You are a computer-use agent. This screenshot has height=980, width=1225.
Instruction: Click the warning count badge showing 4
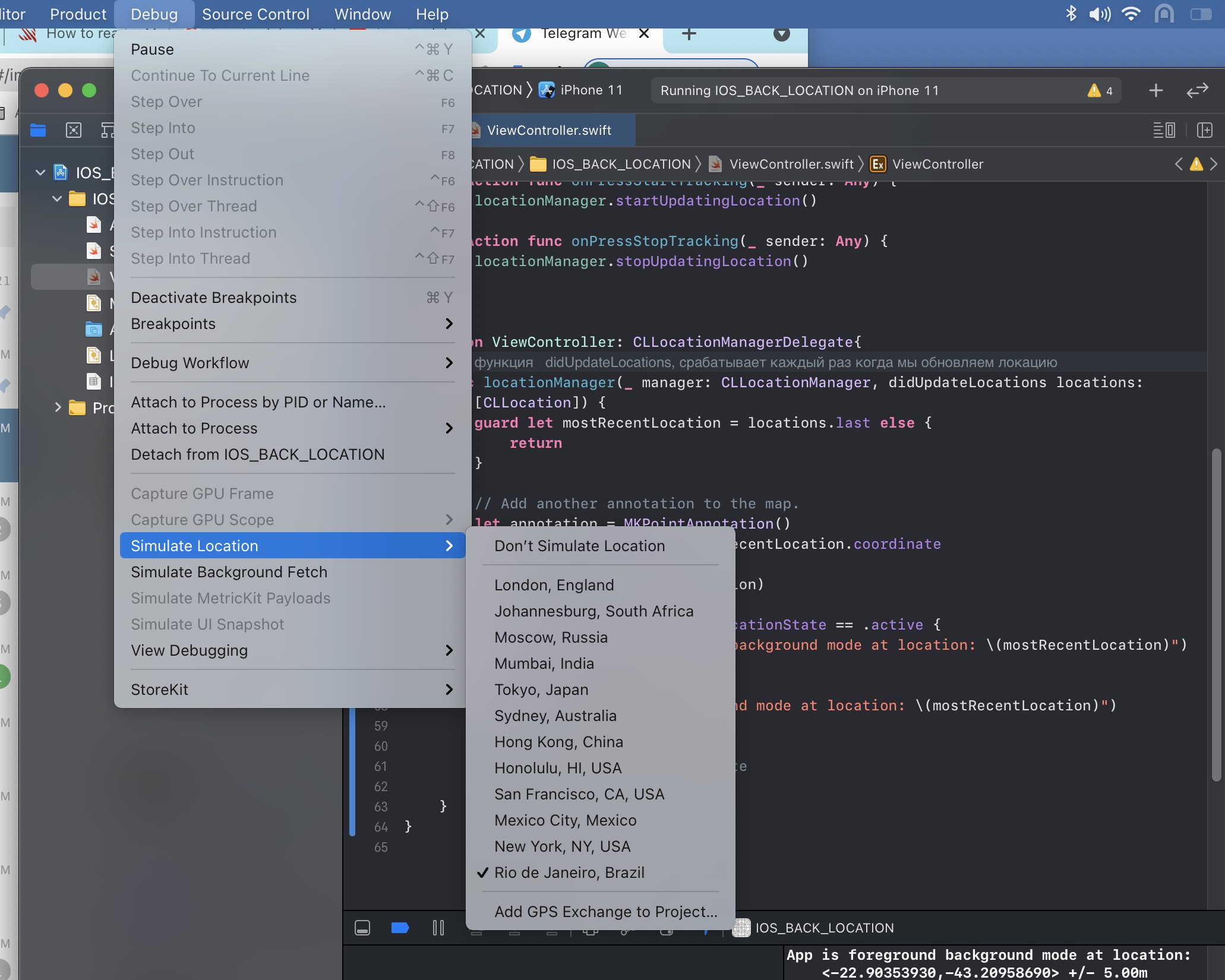pyautogui.click(x=1100, y=90)
